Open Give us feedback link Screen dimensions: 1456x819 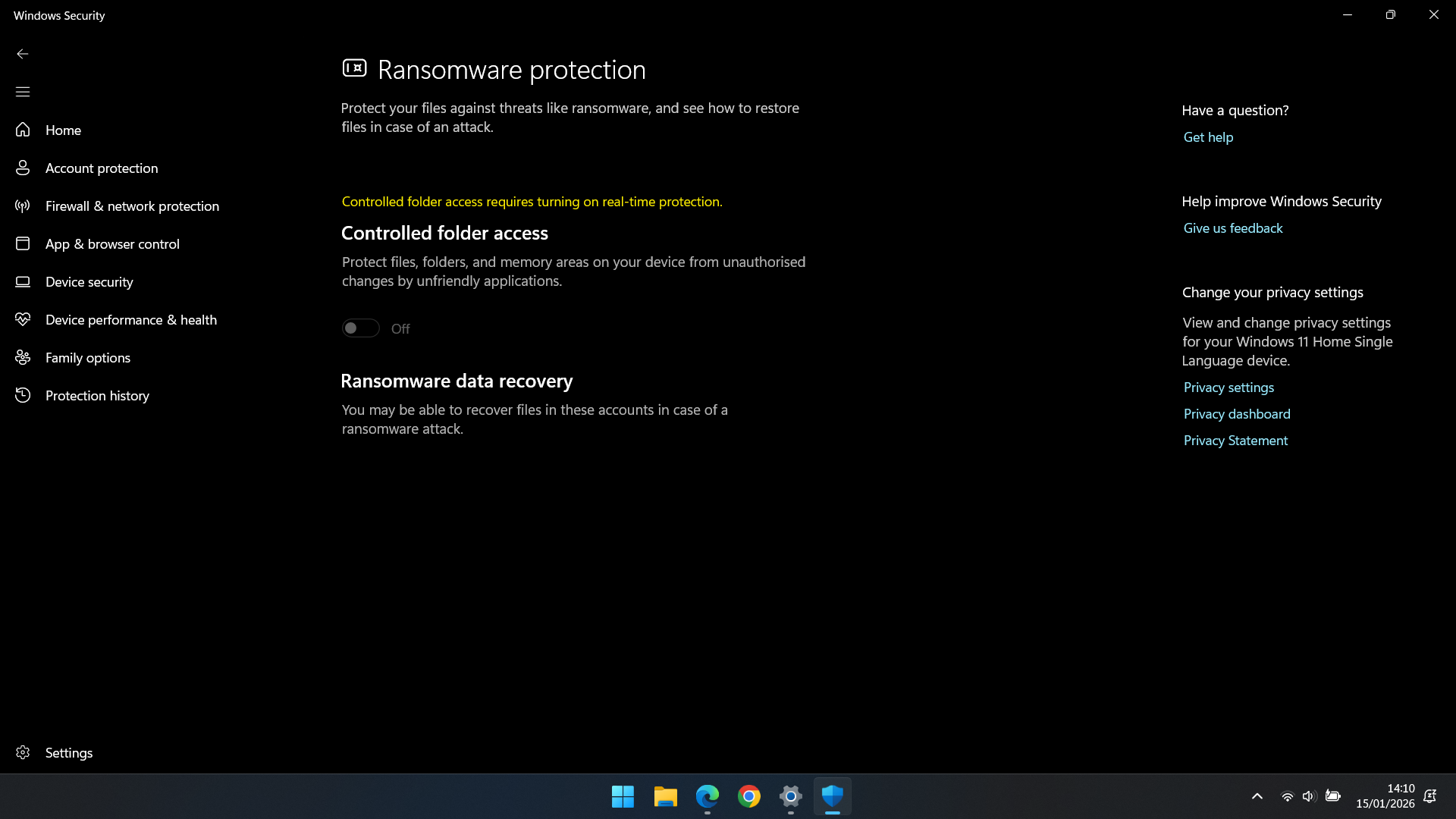tap(1232, 228)
